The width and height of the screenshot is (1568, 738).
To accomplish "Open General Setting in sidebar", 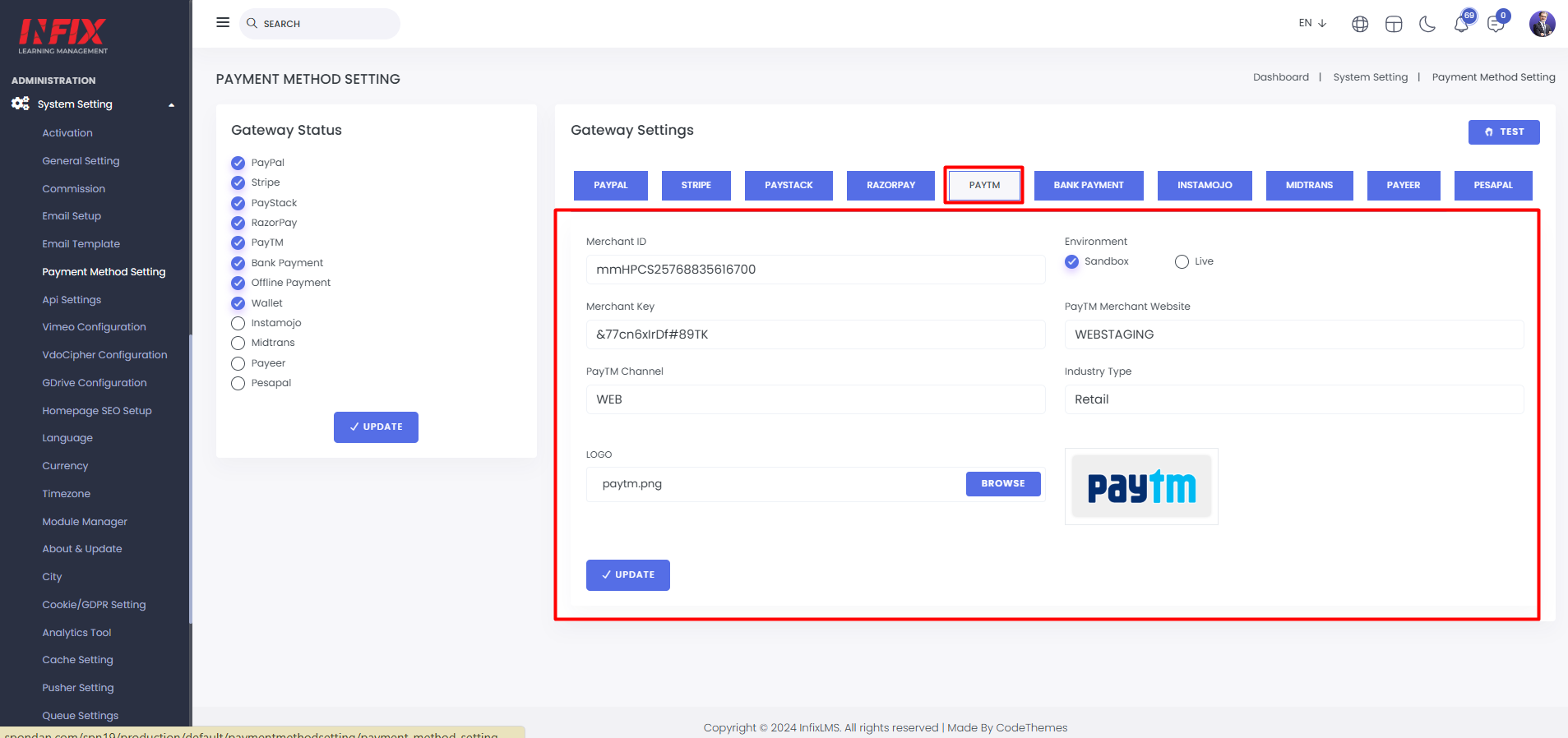I will tap(81, 161).
